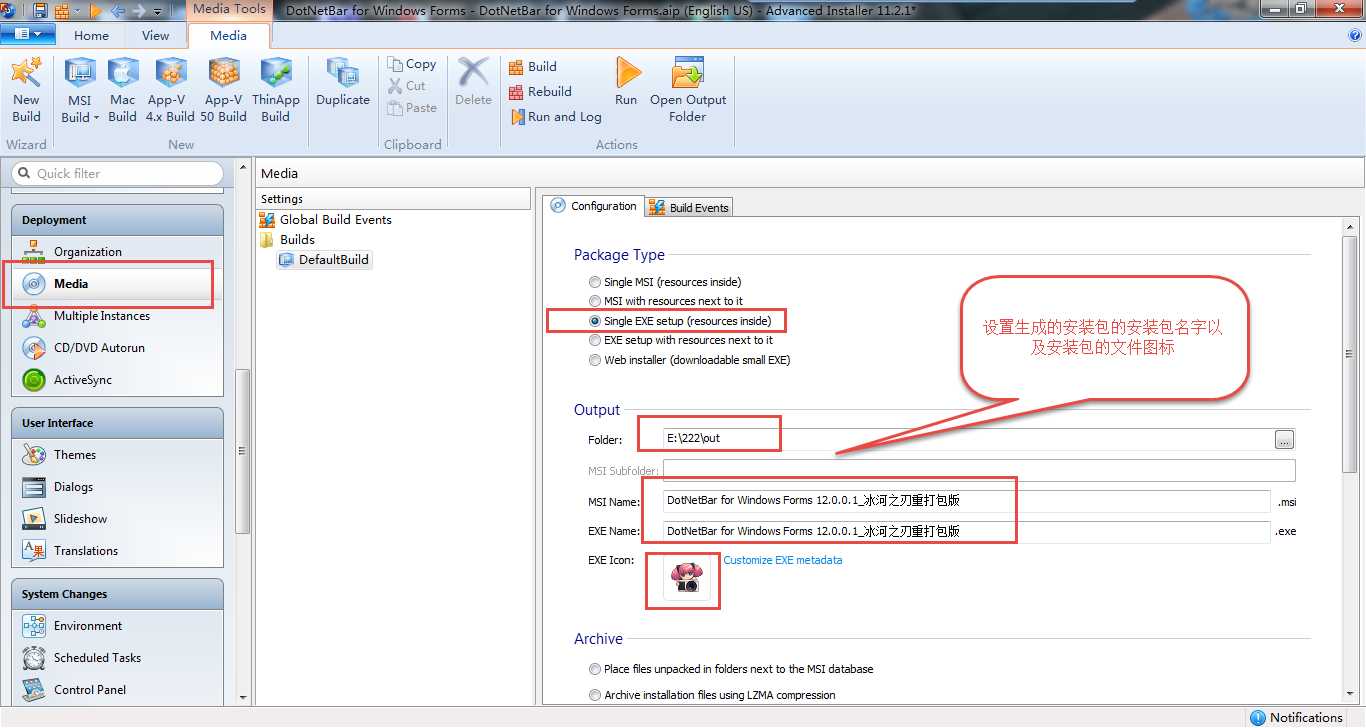Choose Run and Log
Image resolution: width=1366 pixels, height=728 pixels.
556,117
